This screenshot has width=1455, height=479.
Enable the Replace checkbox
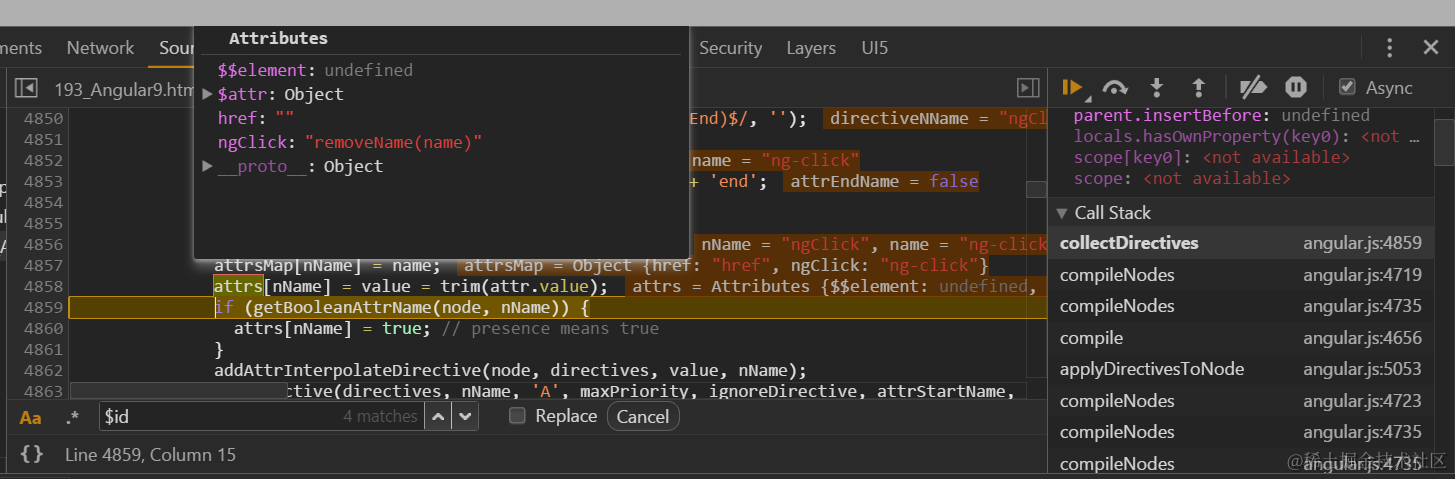pyautogui.click(x=517, y=415)
